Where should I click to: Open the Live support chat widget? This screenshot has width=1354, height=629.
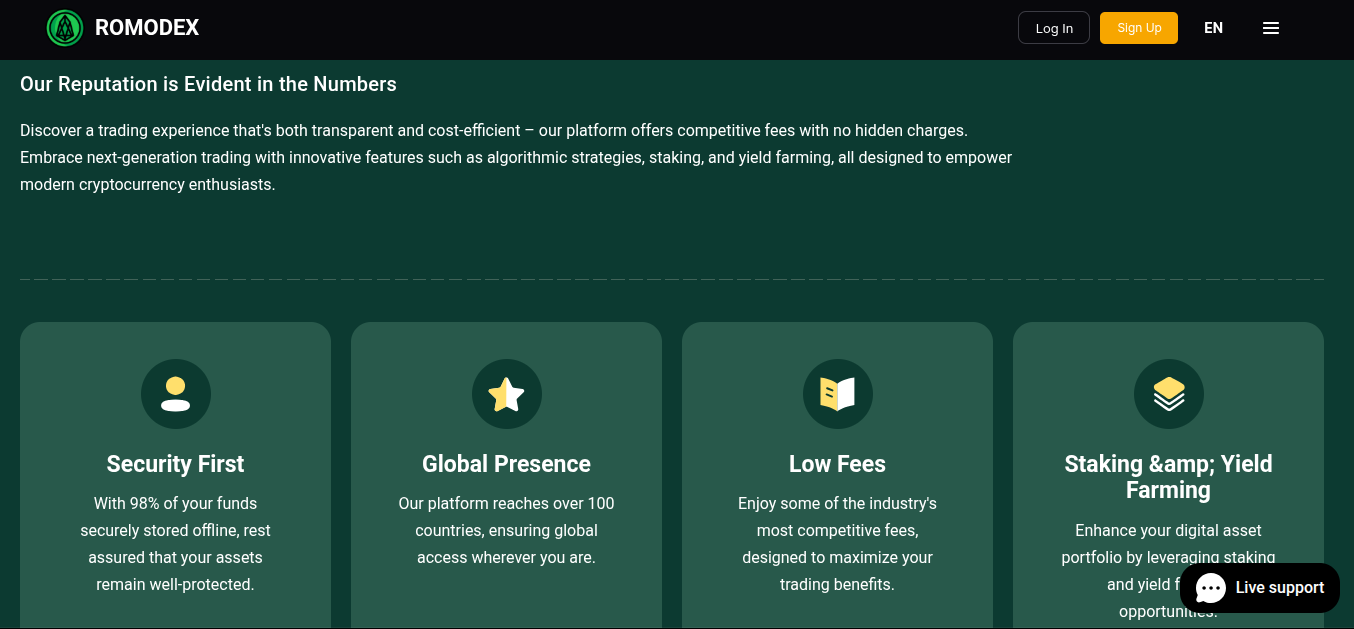coord(1278,588)
